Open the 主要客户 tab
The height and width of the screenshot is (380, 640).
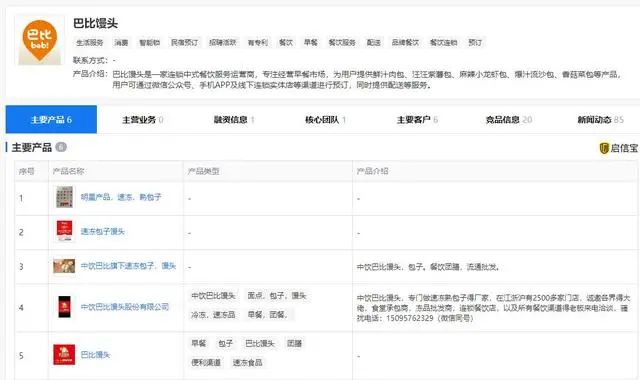[417, 120]
